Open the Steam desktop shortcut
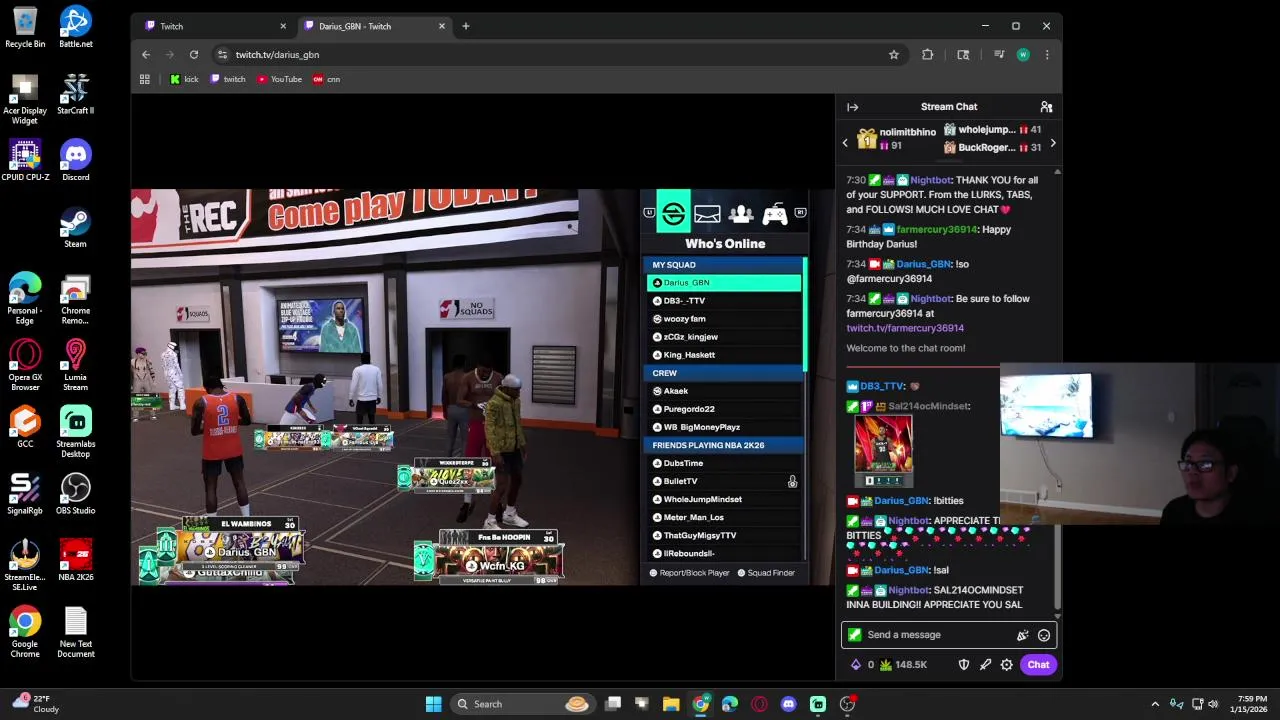This screenshot has width=1280, height=720. [x=76, y=228]
